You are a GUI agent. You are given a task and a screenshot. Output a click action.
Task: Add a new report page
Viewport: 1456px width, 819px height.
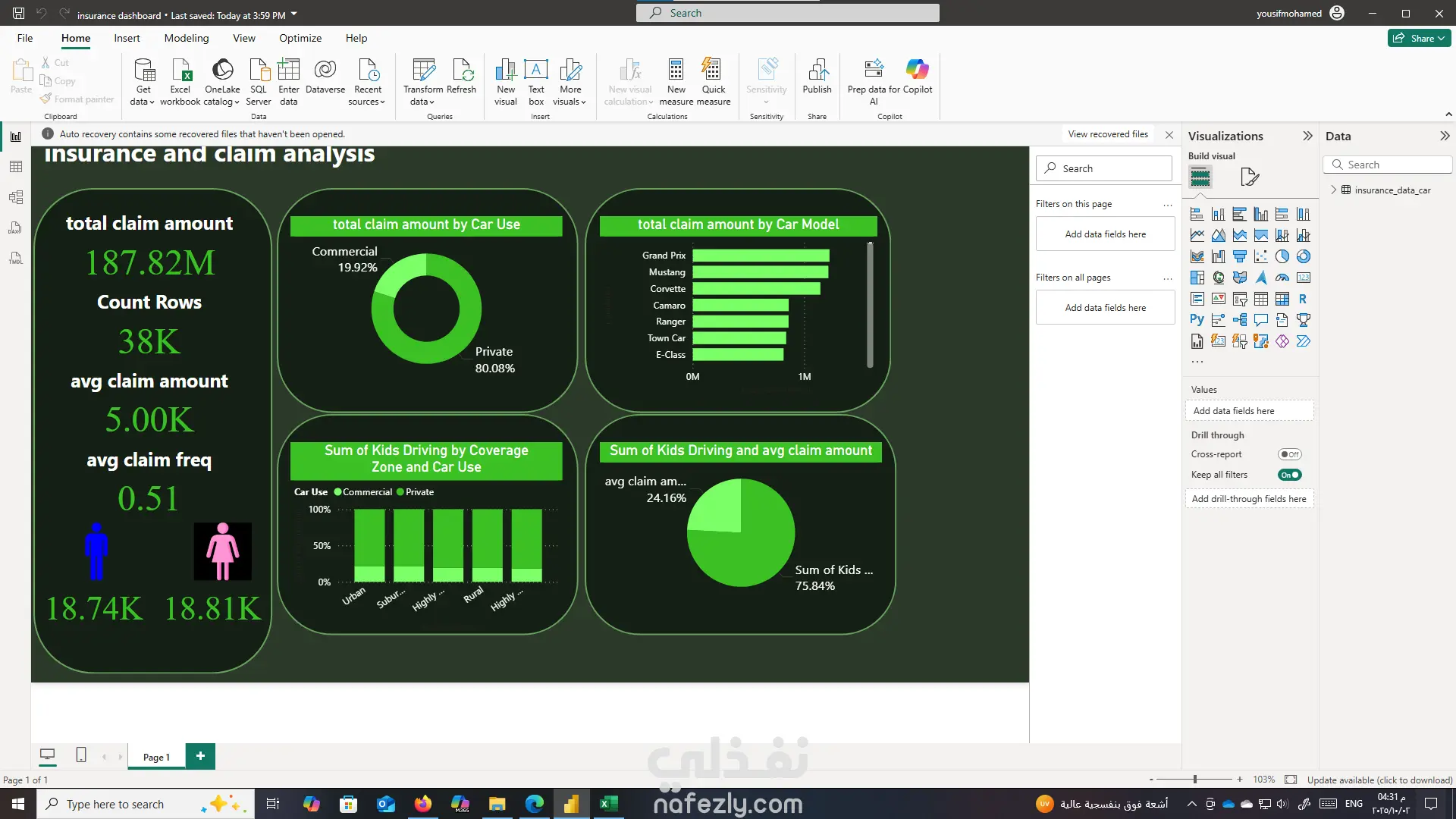click(200, 756)
